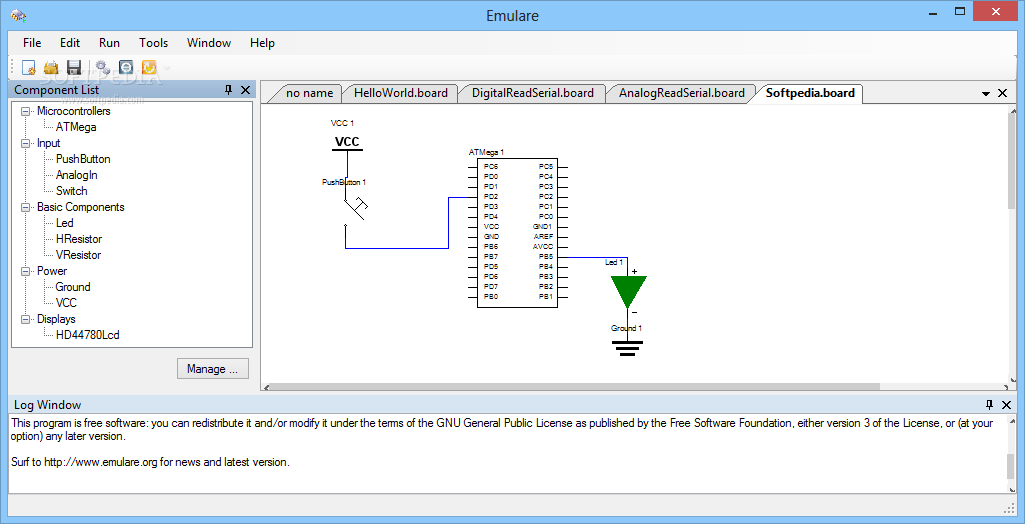Click the Manage ... button

click(213, 368)
